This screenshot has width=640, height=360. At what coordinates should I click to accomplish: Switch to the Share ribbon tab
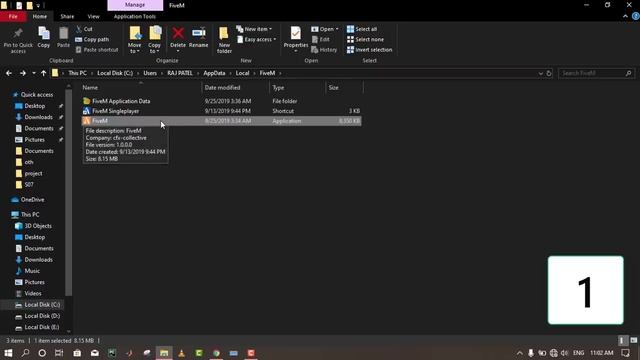67,16
